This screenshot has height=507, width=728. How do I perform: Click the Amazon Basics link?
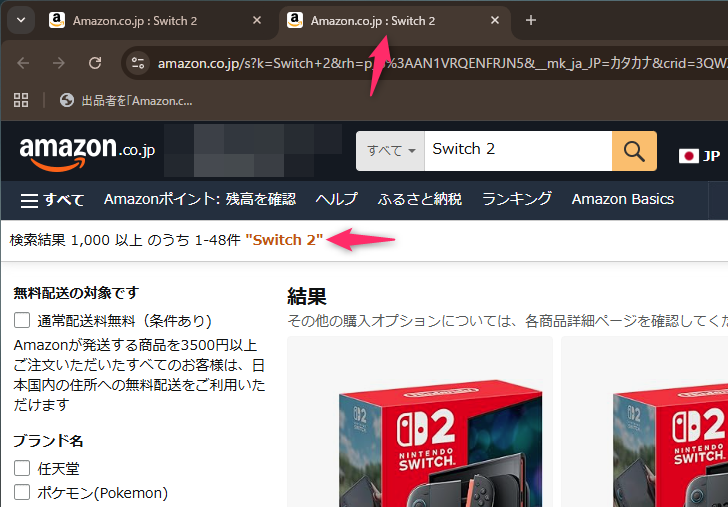622,199
